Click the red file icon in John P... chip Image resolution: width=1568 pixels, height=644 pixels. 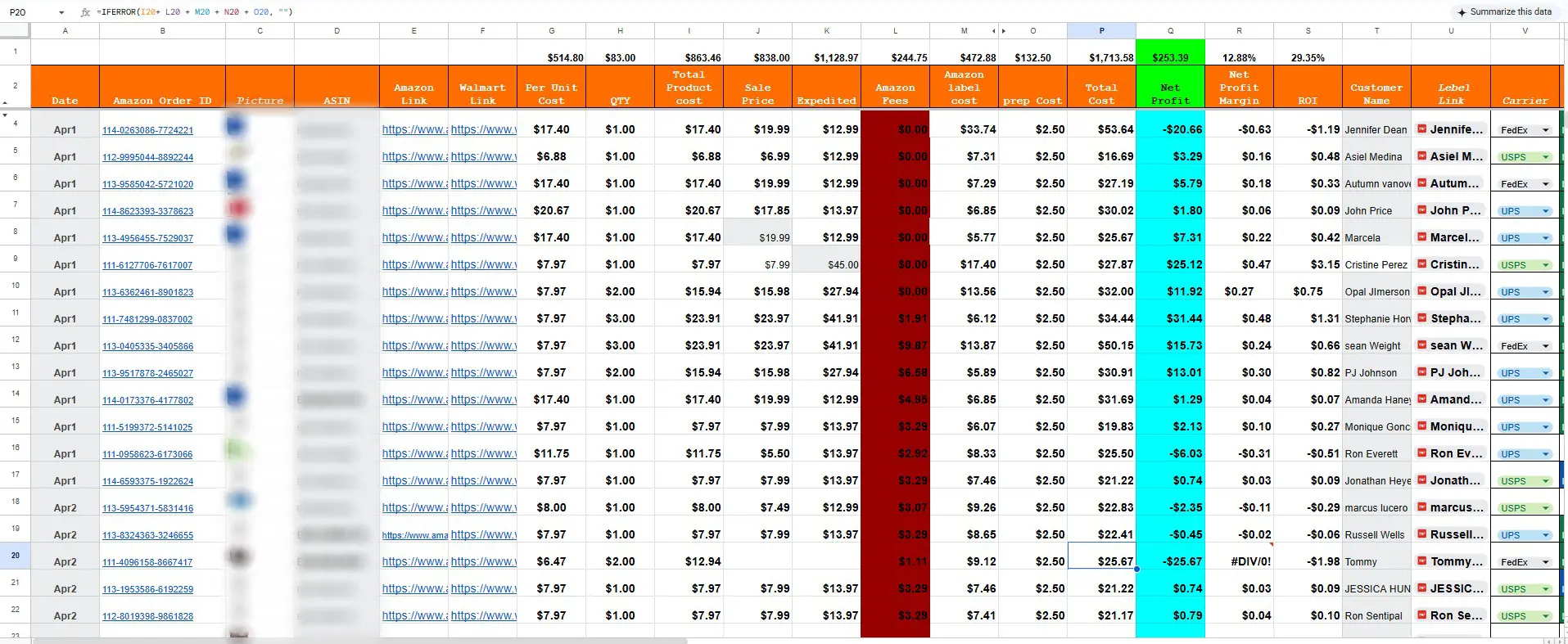point(1422,210)
